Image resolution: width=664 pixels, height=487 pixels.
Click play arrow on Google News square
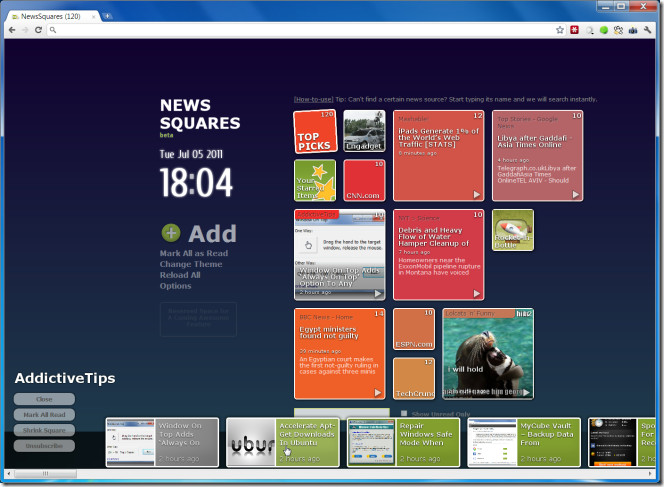[x=575, y=194]
